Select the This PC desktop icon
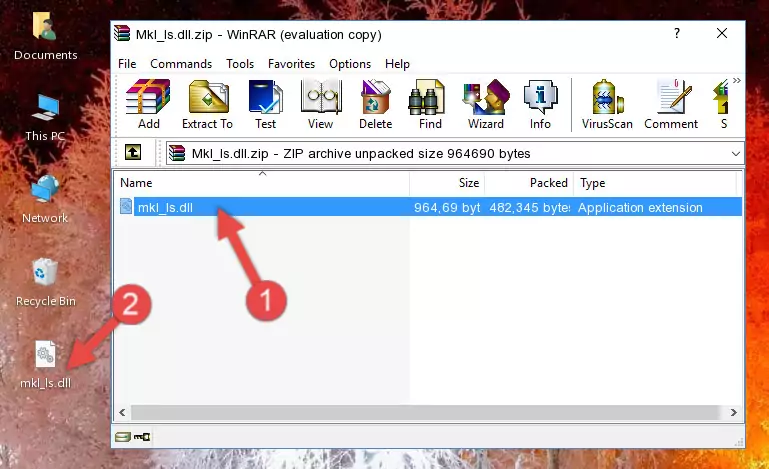The height and width of the screenshot is (469, 769). [x=45, y=118]
